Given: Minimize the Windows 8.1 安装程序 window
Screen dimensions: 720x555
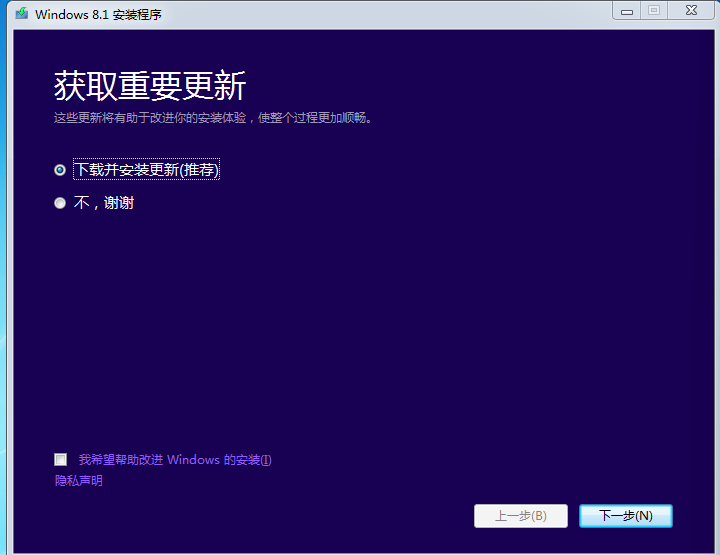Looking at the screenshot, I should (627, 10).
